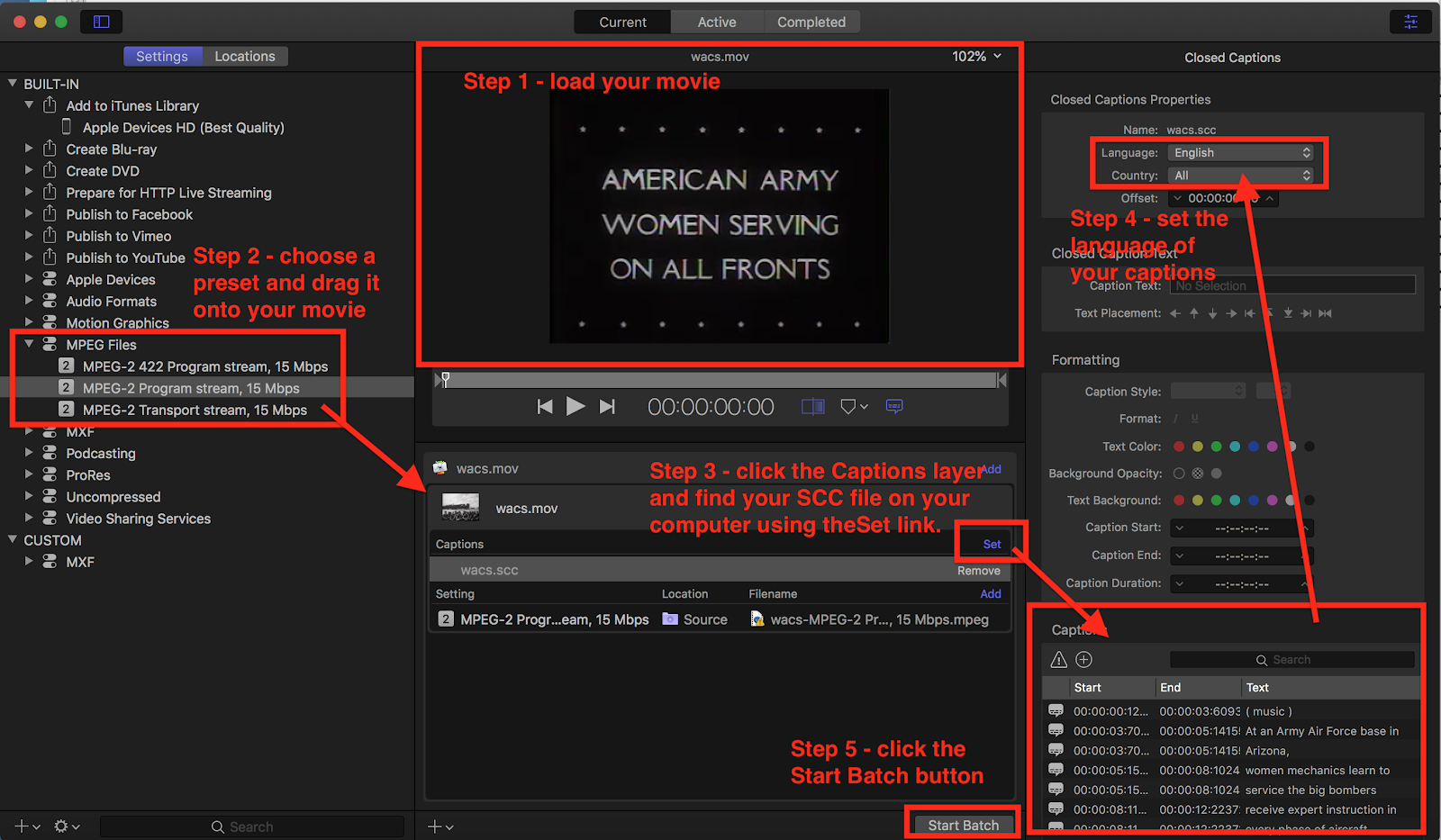Click the Apple Devices HD preset device icon
Viewport: 1441px width, 840px height.
[67, 127]
